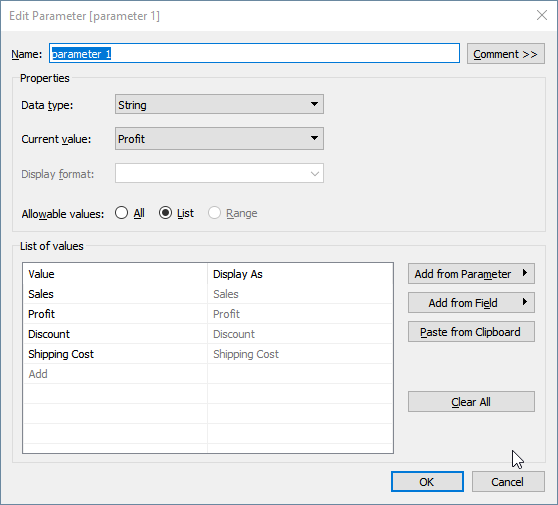This screenshot has width=558, height=505.
Task: Expand the Add from Field submenu
Action: click(471, 303)
